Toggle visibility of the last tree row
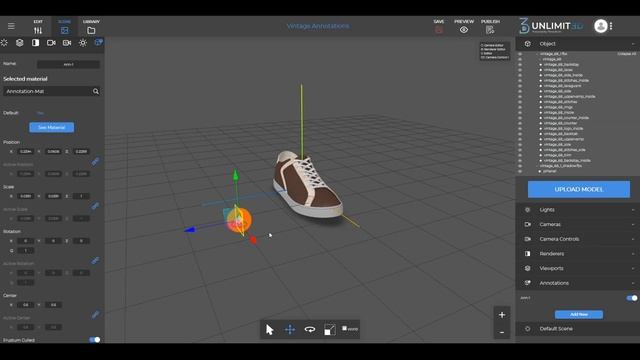The height and width of the screenshot is (360, 640). (x=520, y=171)
